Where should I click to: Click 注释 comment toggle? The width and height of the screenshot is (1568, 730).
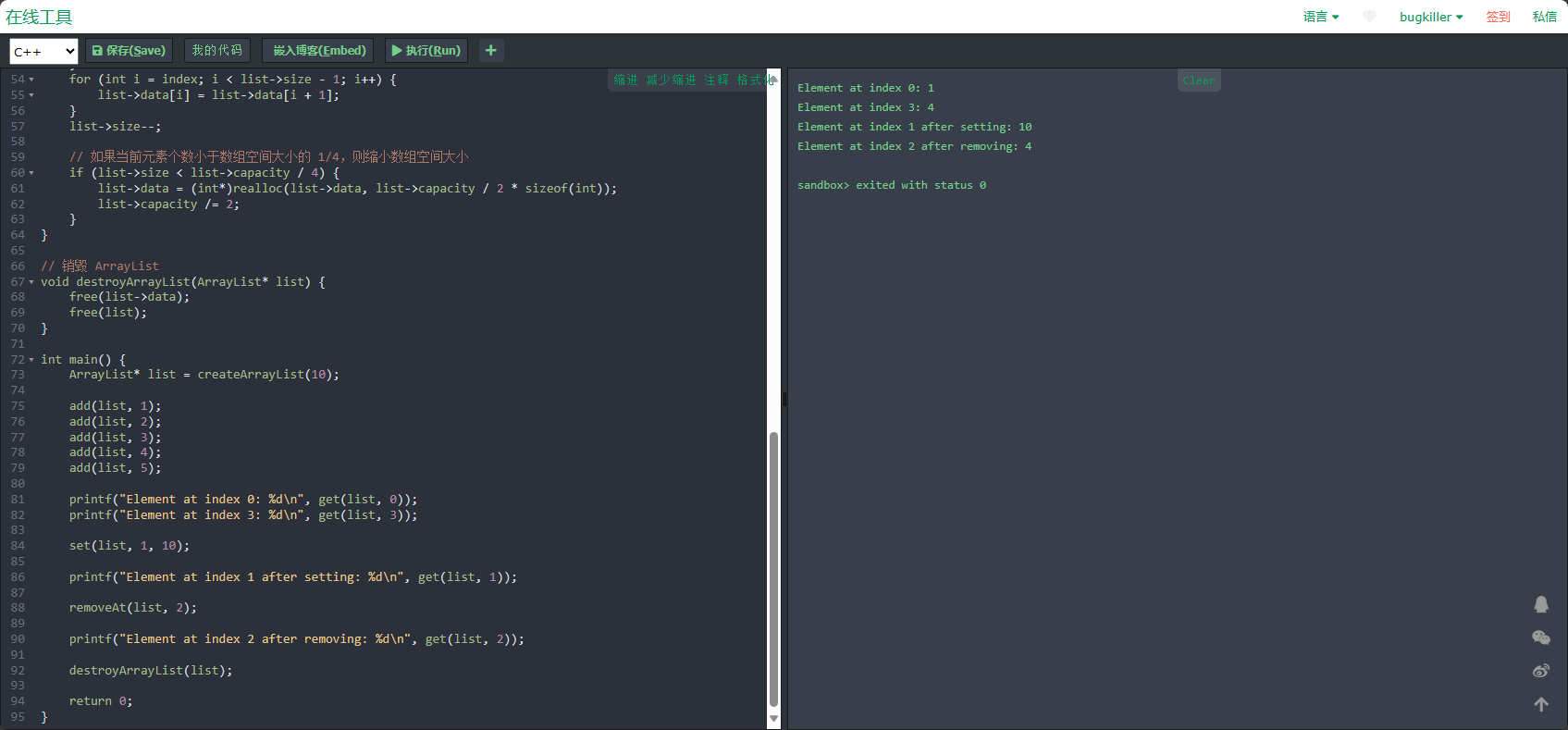click(x=717, y=80)
